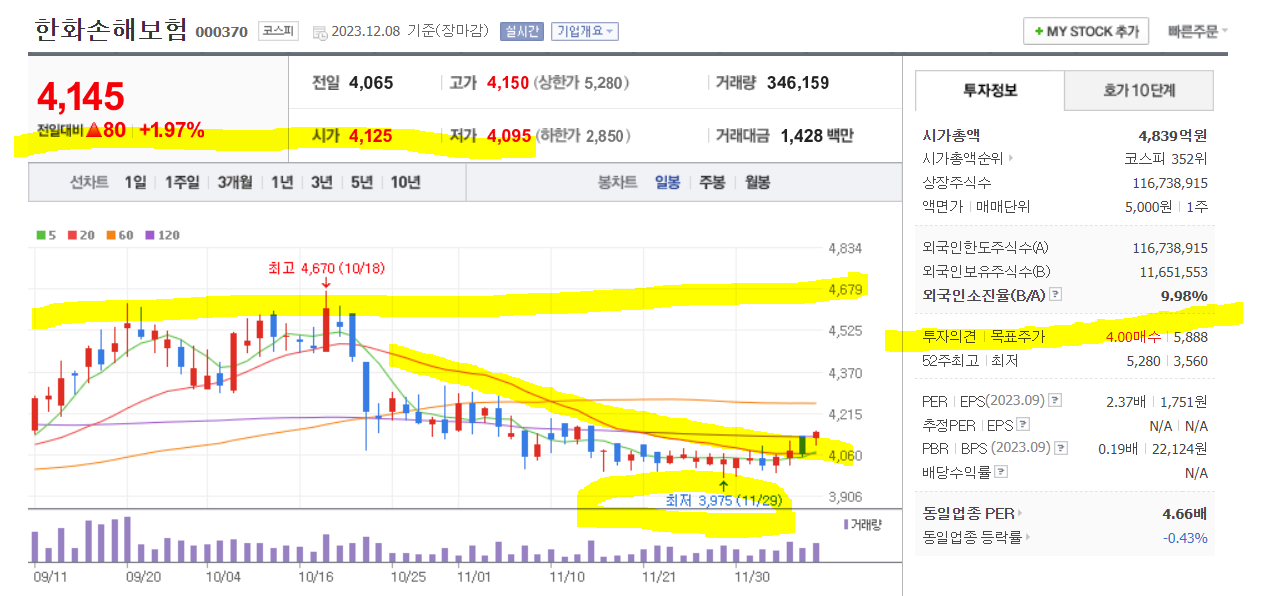Click the current price 4,145
1269x596 pixels.
pos(81,96)
